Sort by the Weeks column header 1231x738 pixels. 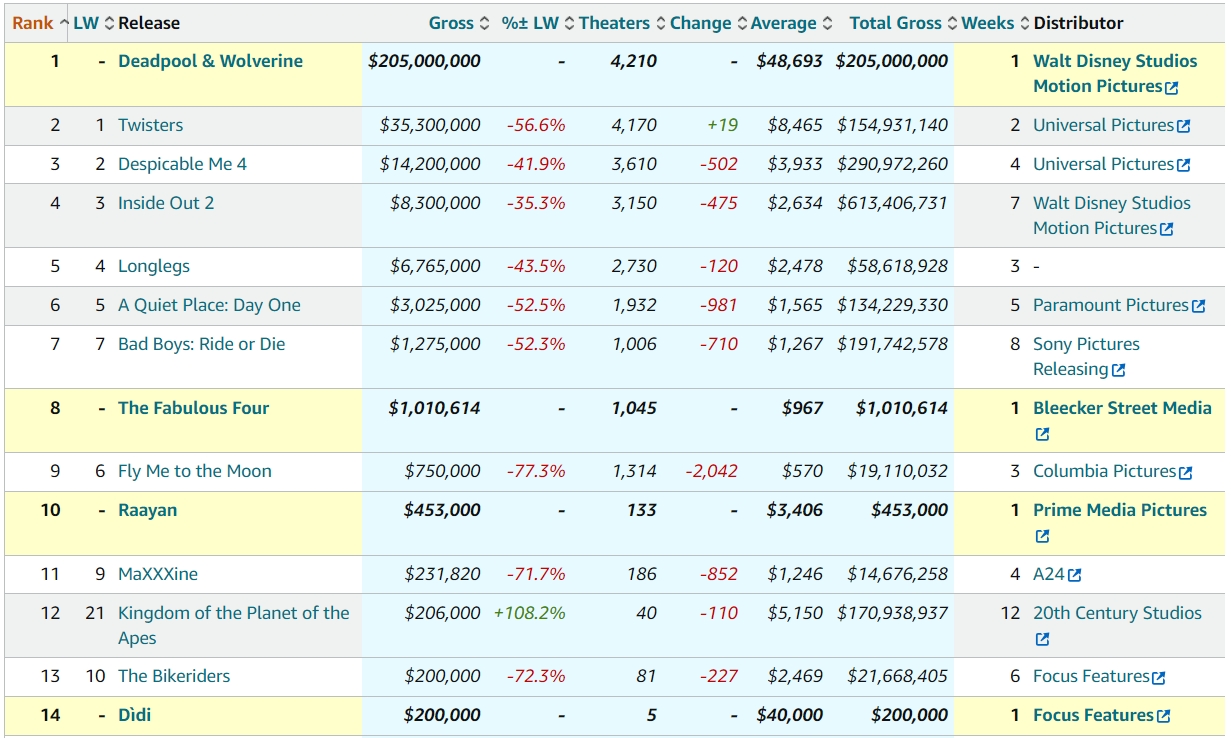996,23
